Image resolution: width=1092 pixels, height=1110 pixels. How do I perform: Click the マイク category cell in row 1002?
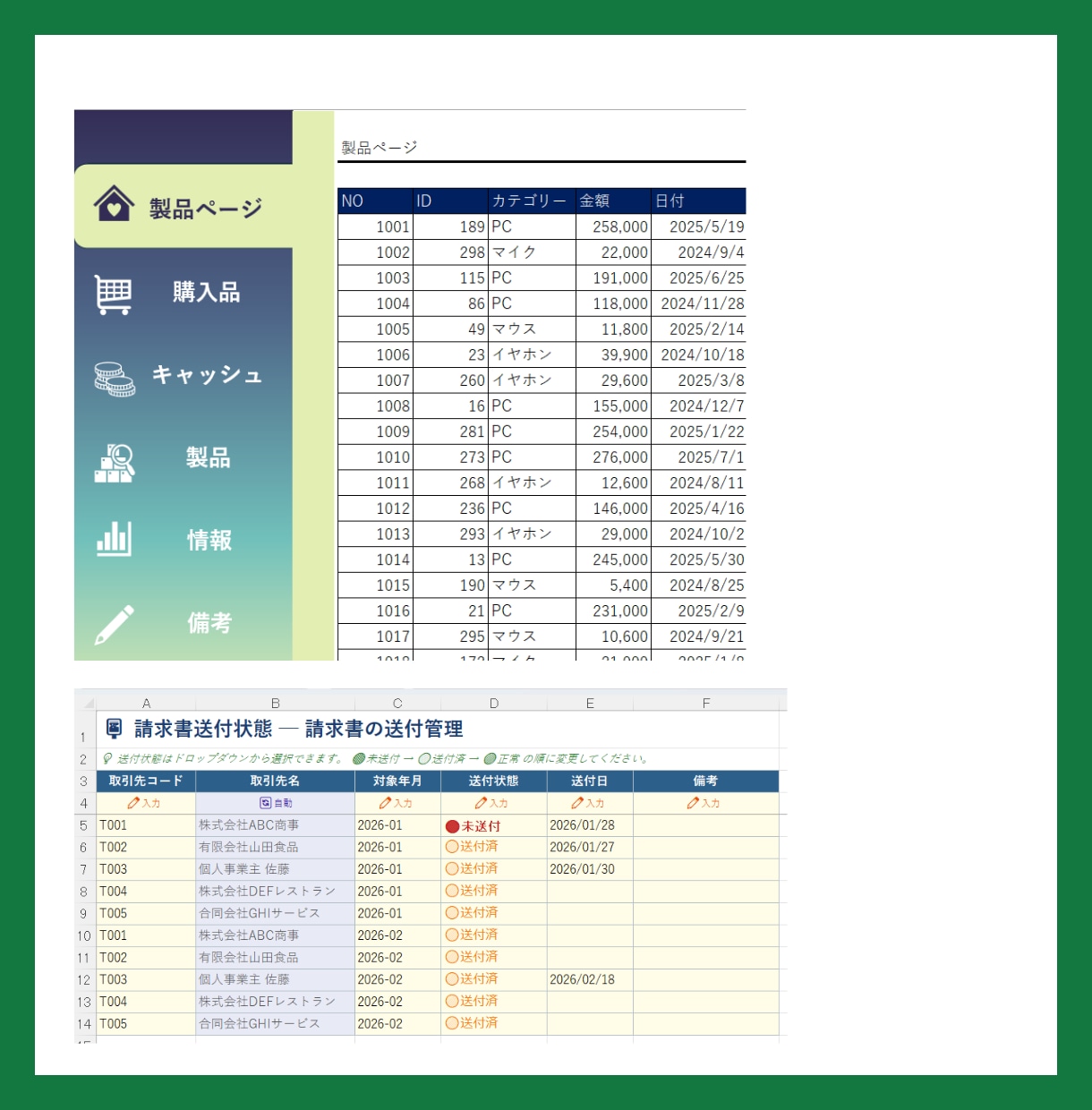point(532,252)
